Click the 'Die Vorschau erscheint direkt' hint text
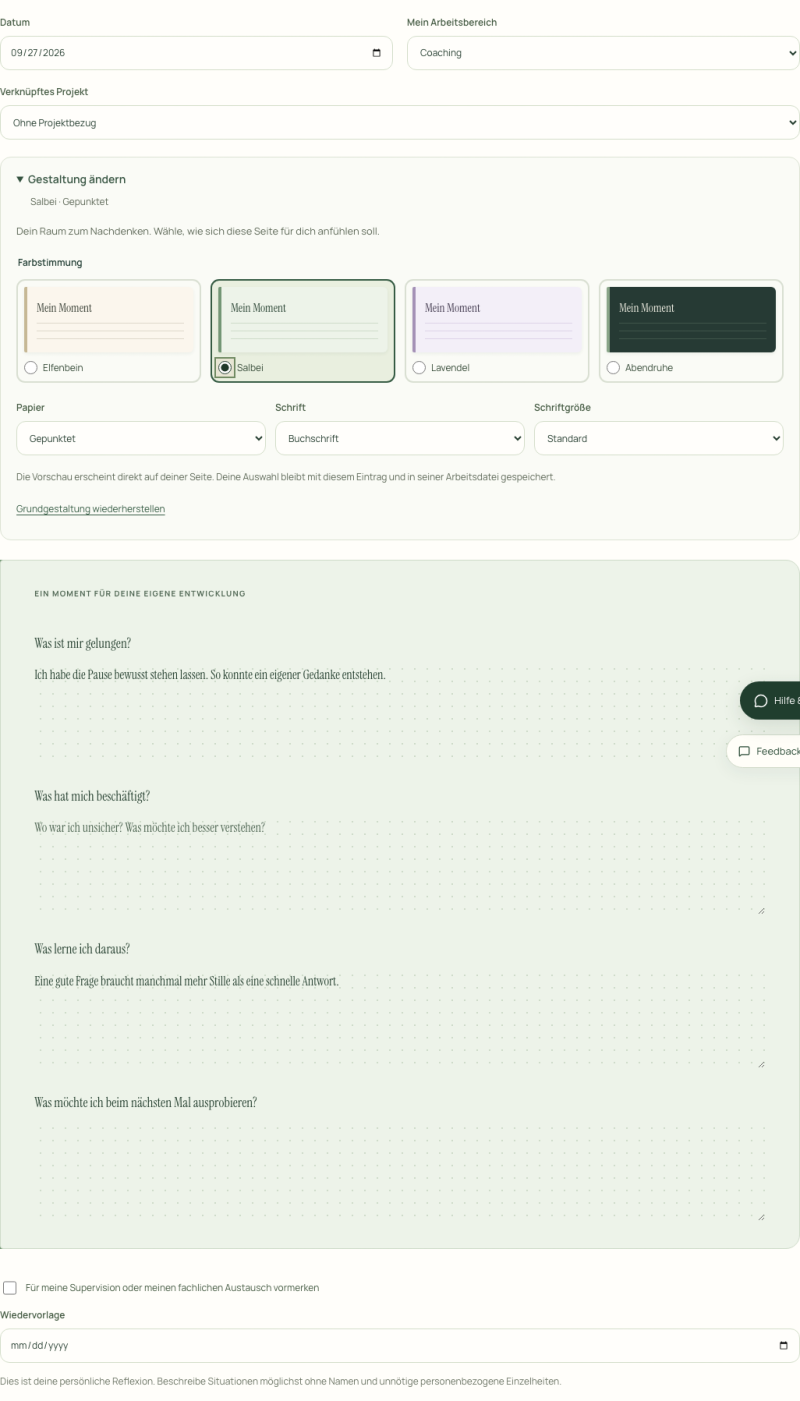Screen dimensions: 800x1401 (x=286, y=477)
